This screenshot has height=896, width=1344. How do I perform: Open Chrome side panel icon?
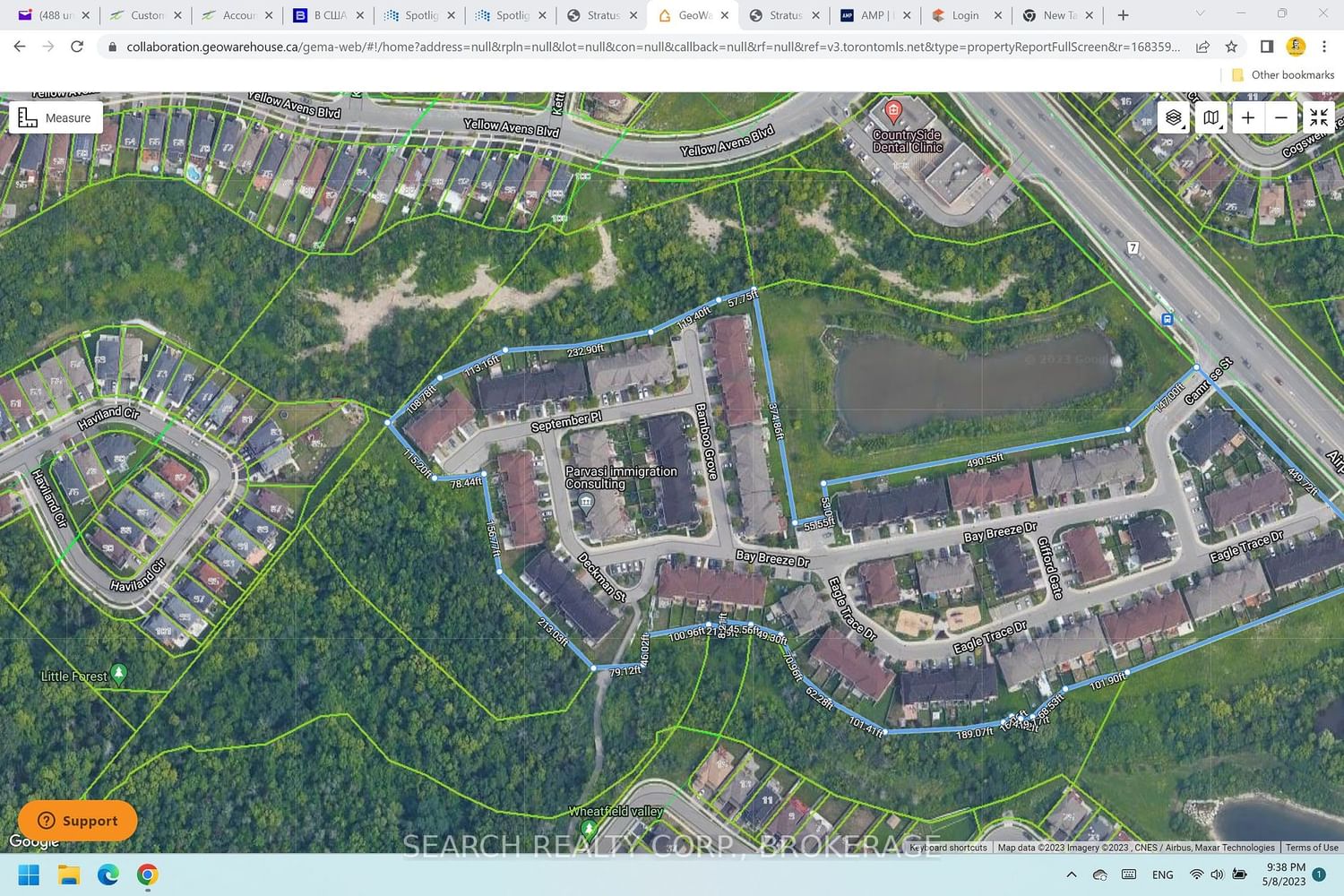click(x=1267, y=47)
